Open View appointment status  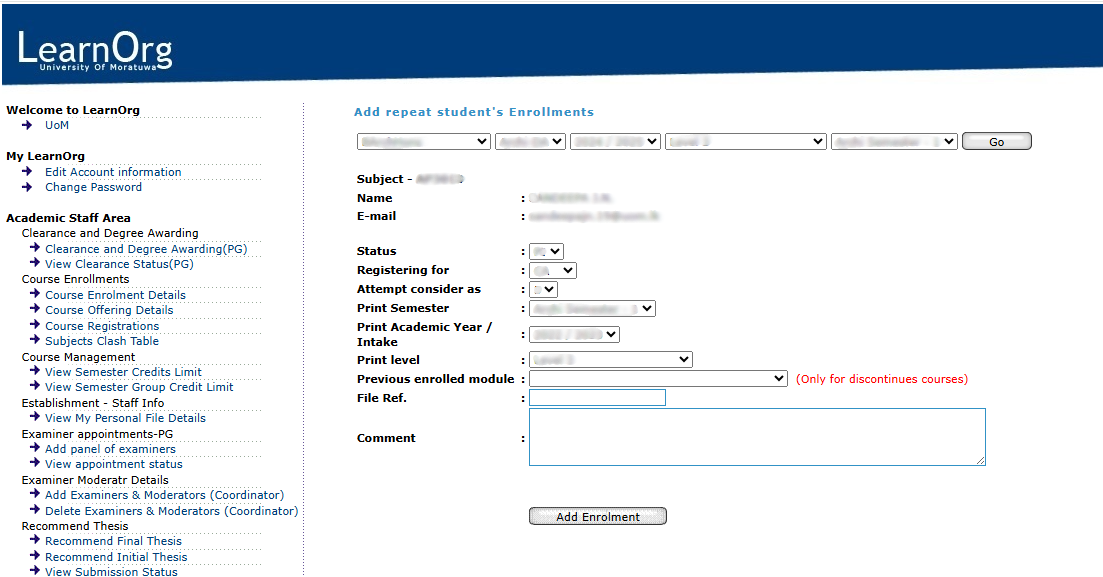[x=114, y=464]
